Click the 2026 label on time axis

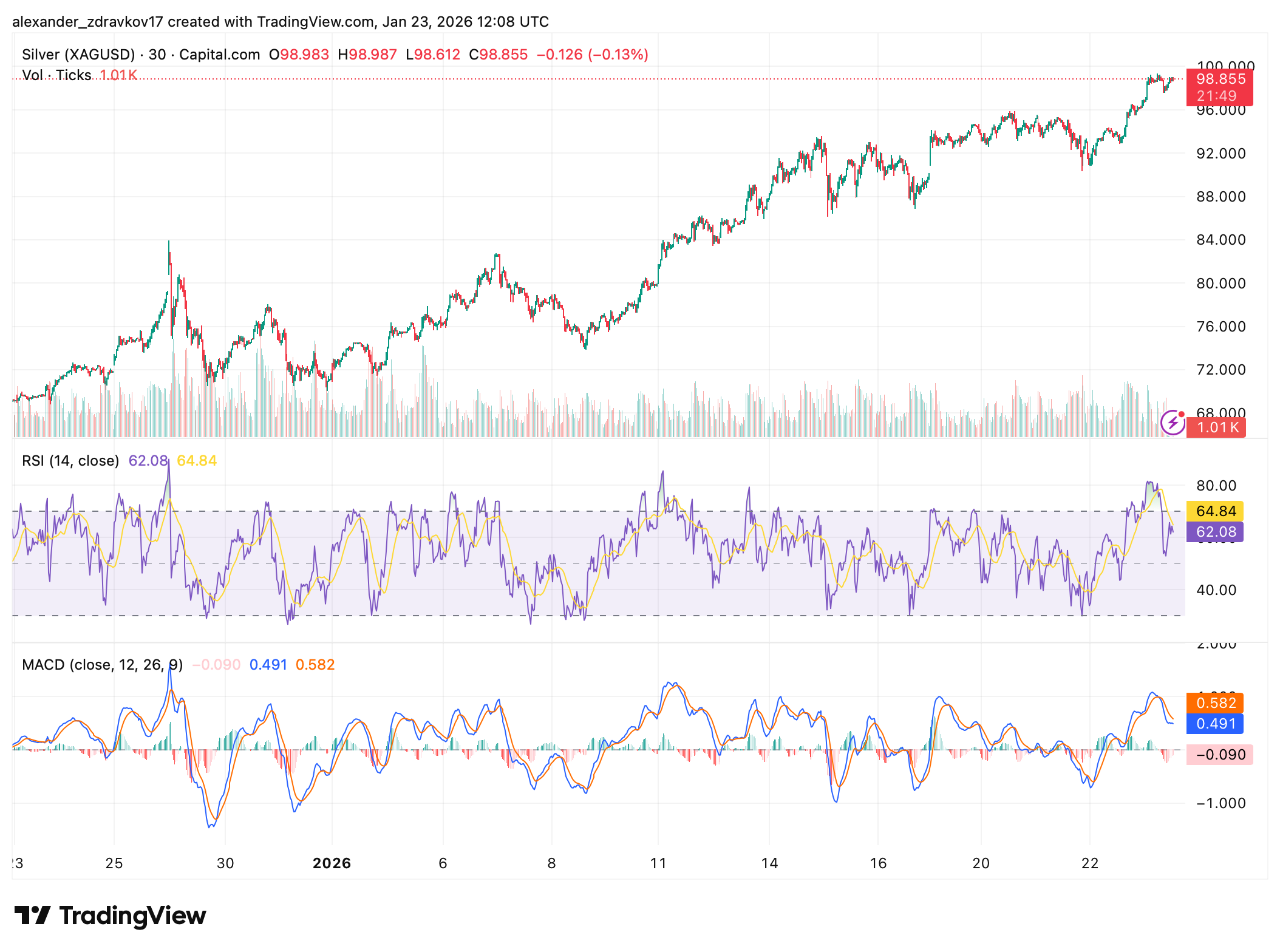(x=332, y=863)
